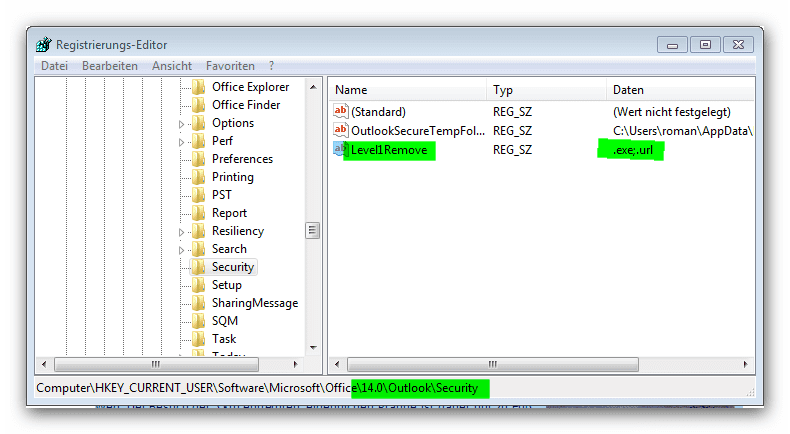Click the OutlookSecureTempFol... string value icon
The width and height of the screenshot is (790, 434).
pos(341,131)
